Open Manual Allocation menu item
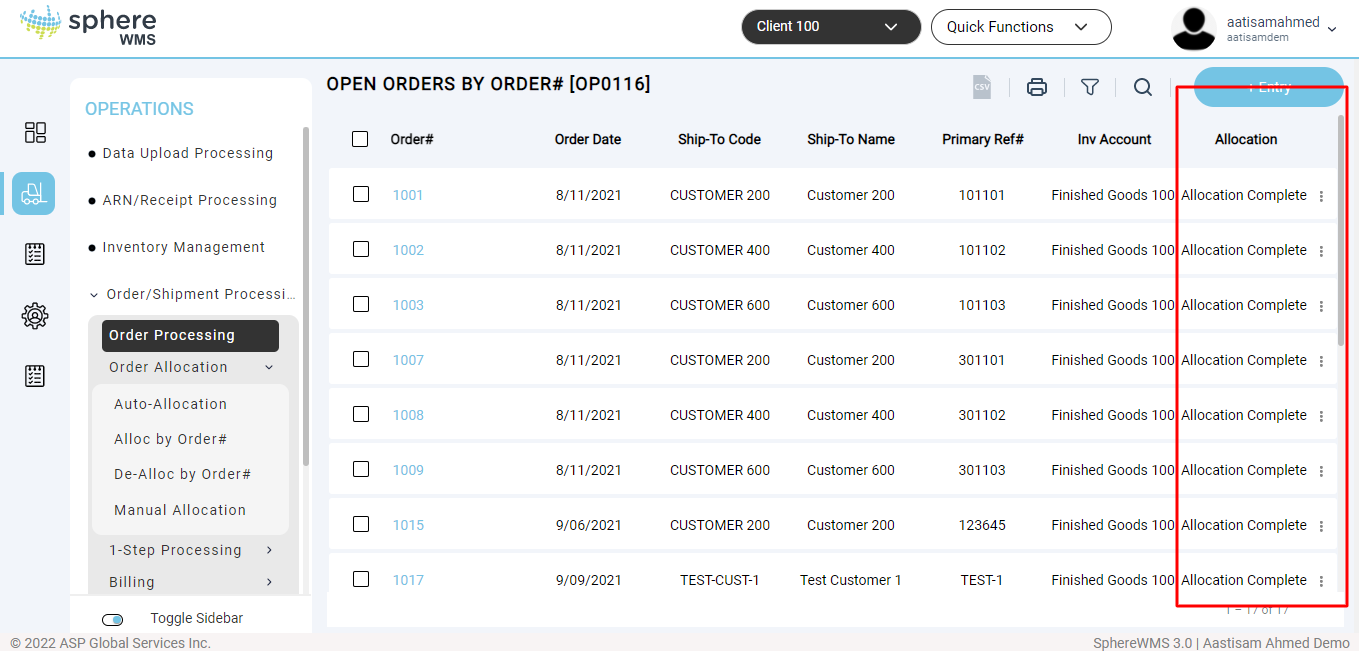The width and height of the screenshot is (1359, 651). click(180, 510)
